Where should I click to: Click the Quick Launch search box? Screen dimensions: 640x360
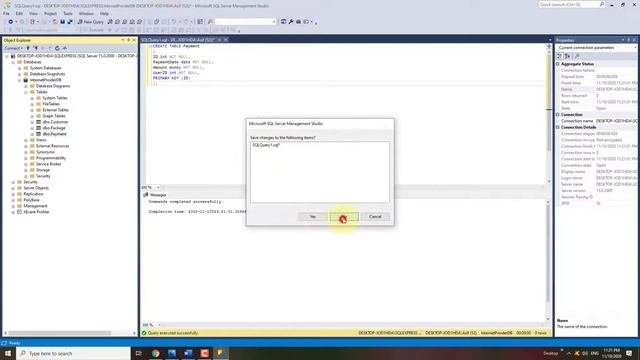pyautogui.click(x=571, y=4)
